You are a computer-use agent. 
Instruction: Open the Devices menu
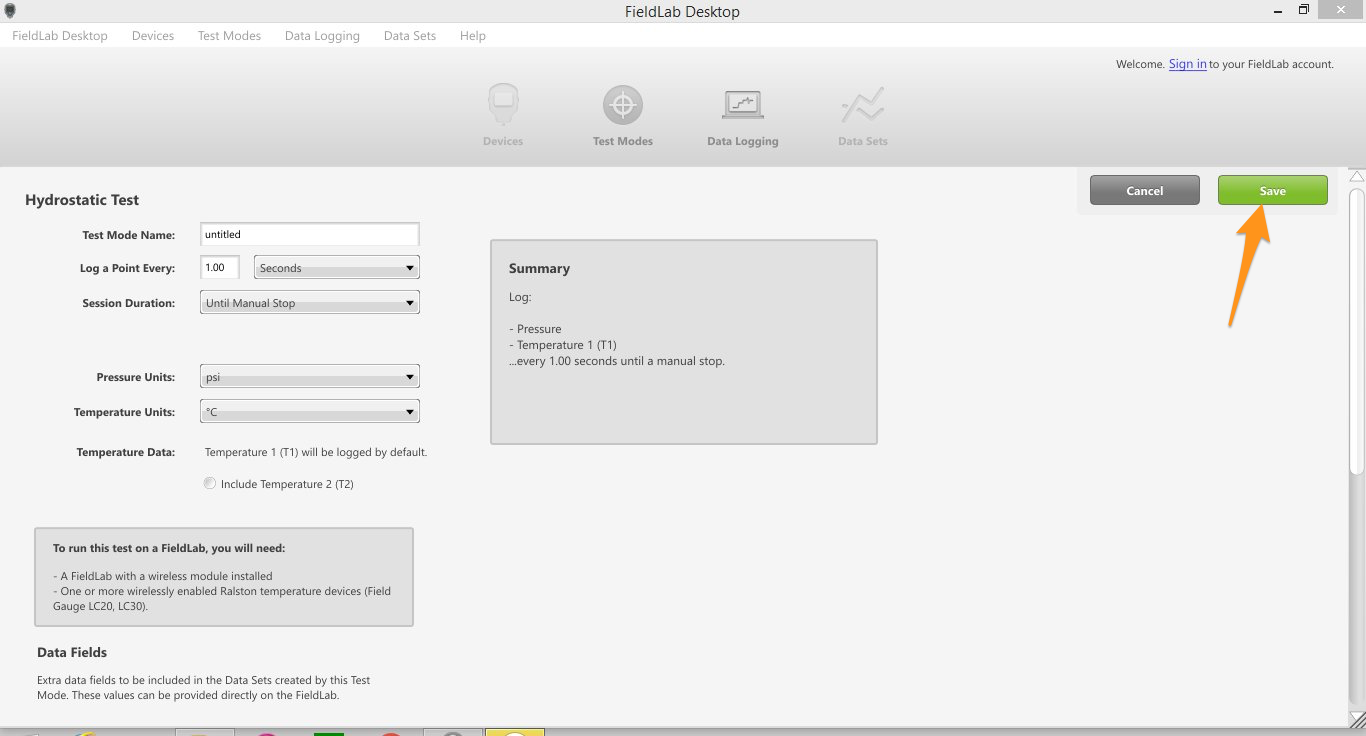pyautogui.click(x=153, y=36)
